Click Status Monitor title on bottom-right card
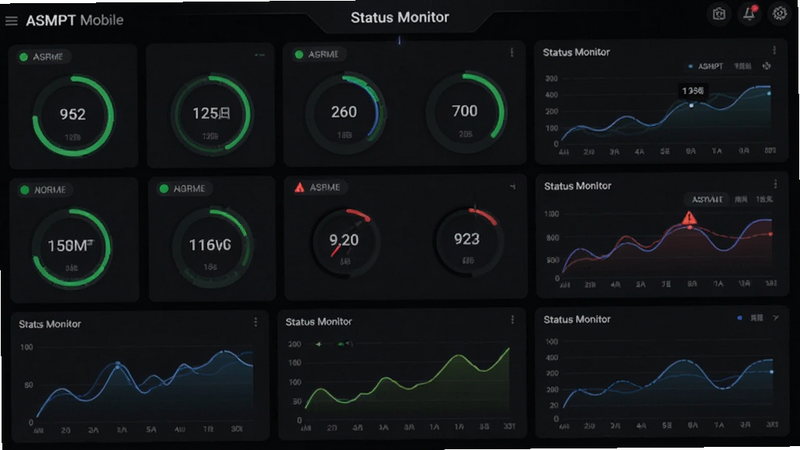 pyautogui.click(x=577, y=319)
